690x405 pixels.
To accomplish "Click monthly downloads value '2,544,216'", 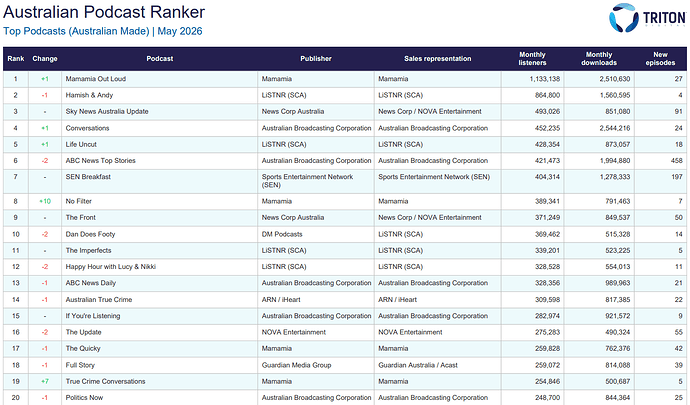I will 615,128.
